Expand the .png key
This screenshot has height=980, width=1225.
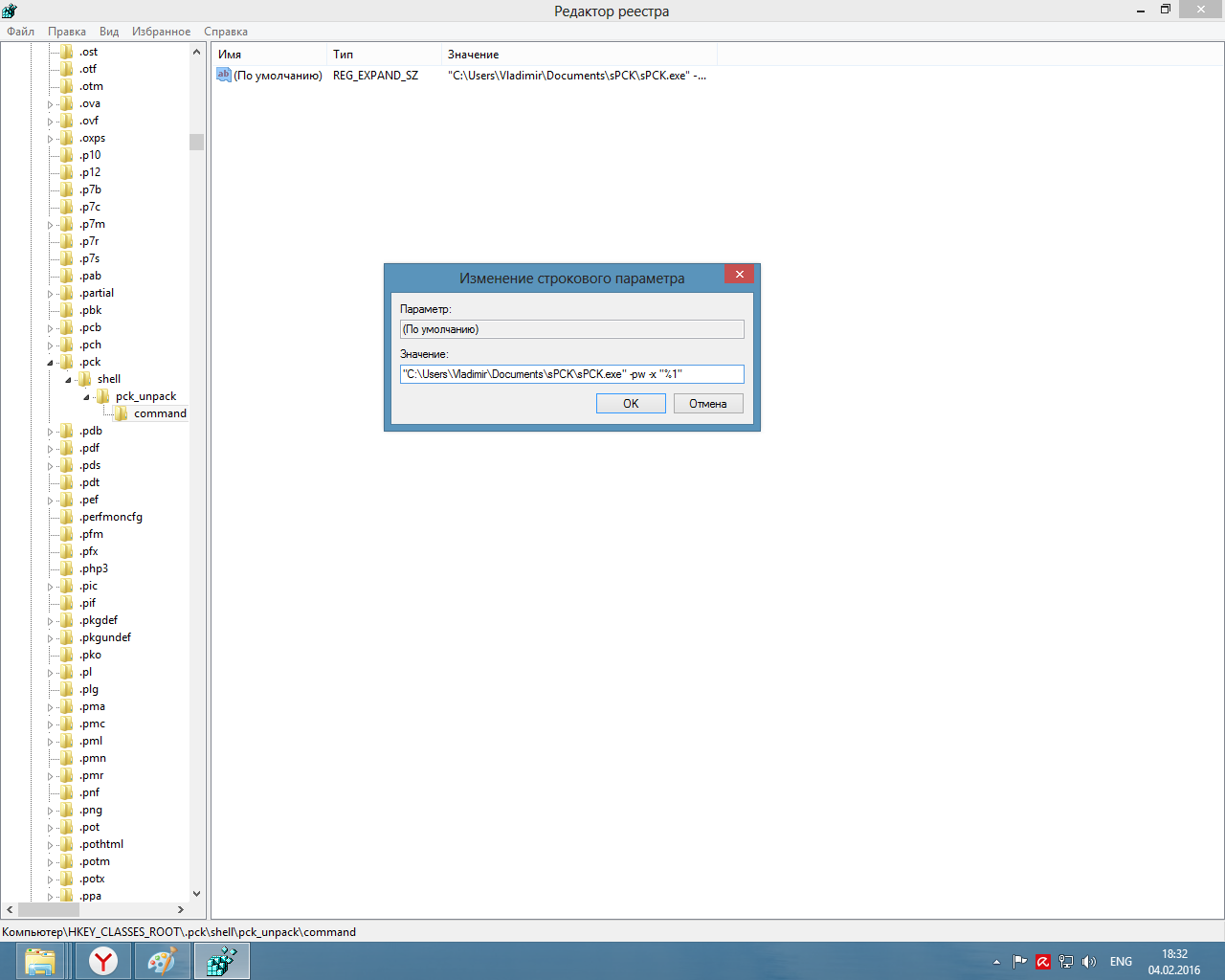point(51,811)
